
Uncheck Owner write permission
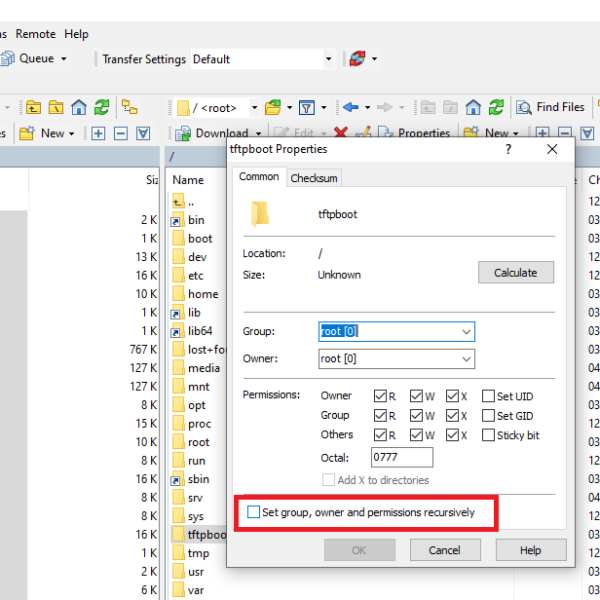point(417,396)
